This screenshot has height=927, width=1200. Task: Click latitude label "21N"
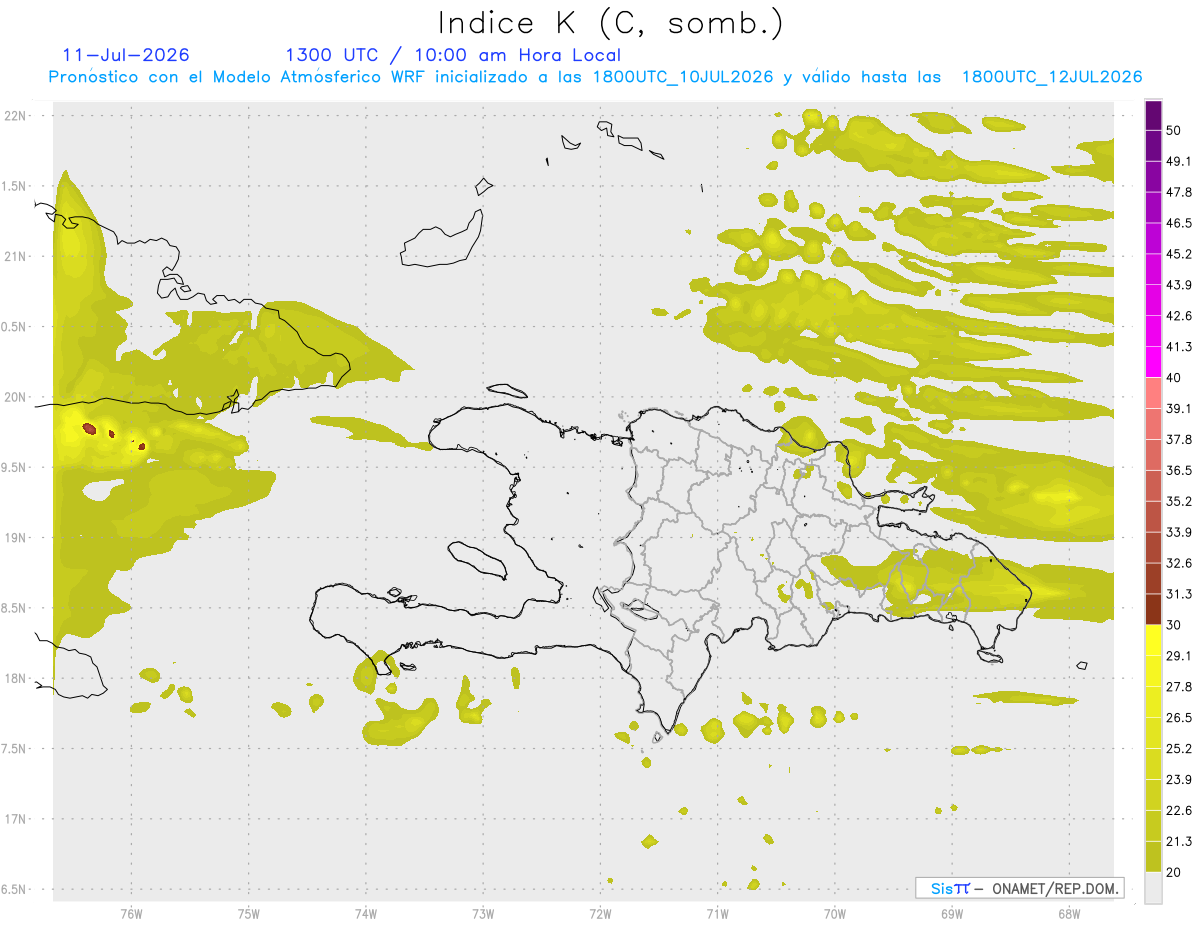coord(16,256)
